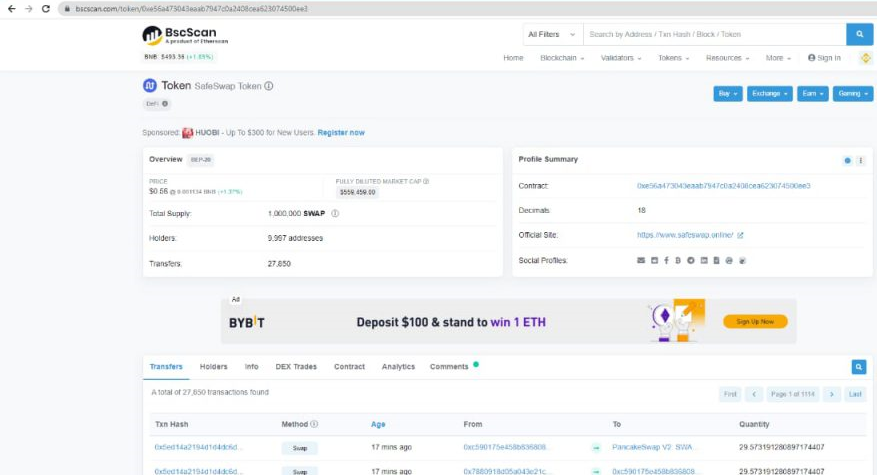Click the BEP-20 badge in Overview
This screenshot has width=877, height=475.
coord(201,160)
